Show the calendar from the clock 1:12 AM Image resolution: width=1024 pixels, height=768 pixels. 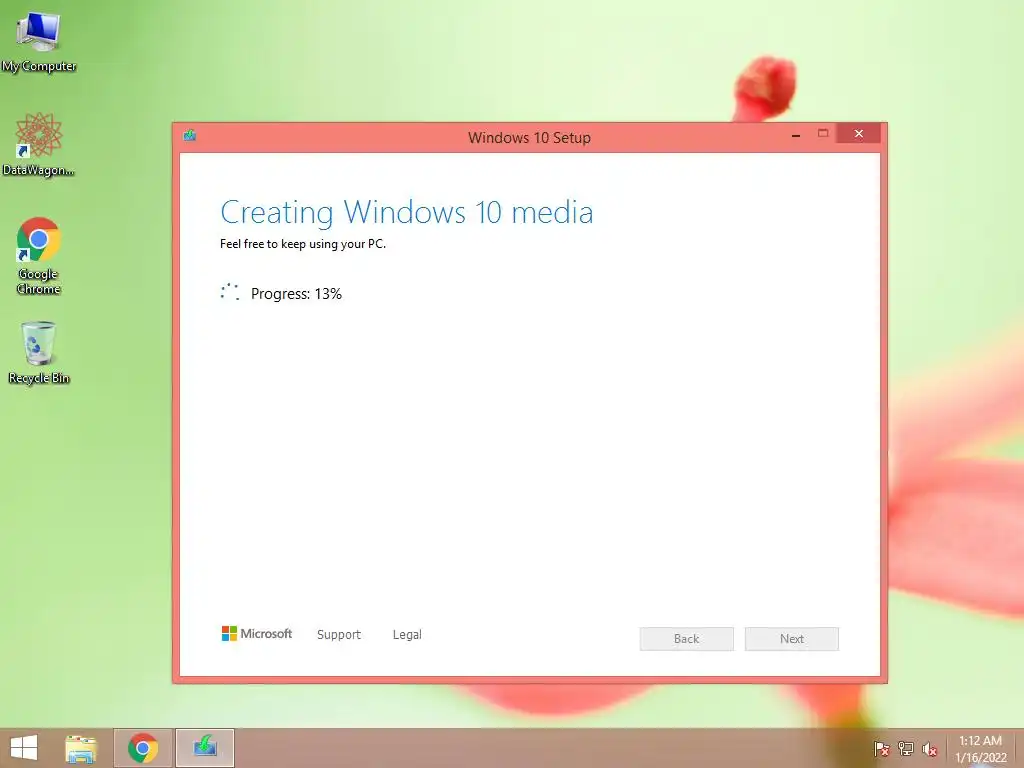click(x=980, y=749)
